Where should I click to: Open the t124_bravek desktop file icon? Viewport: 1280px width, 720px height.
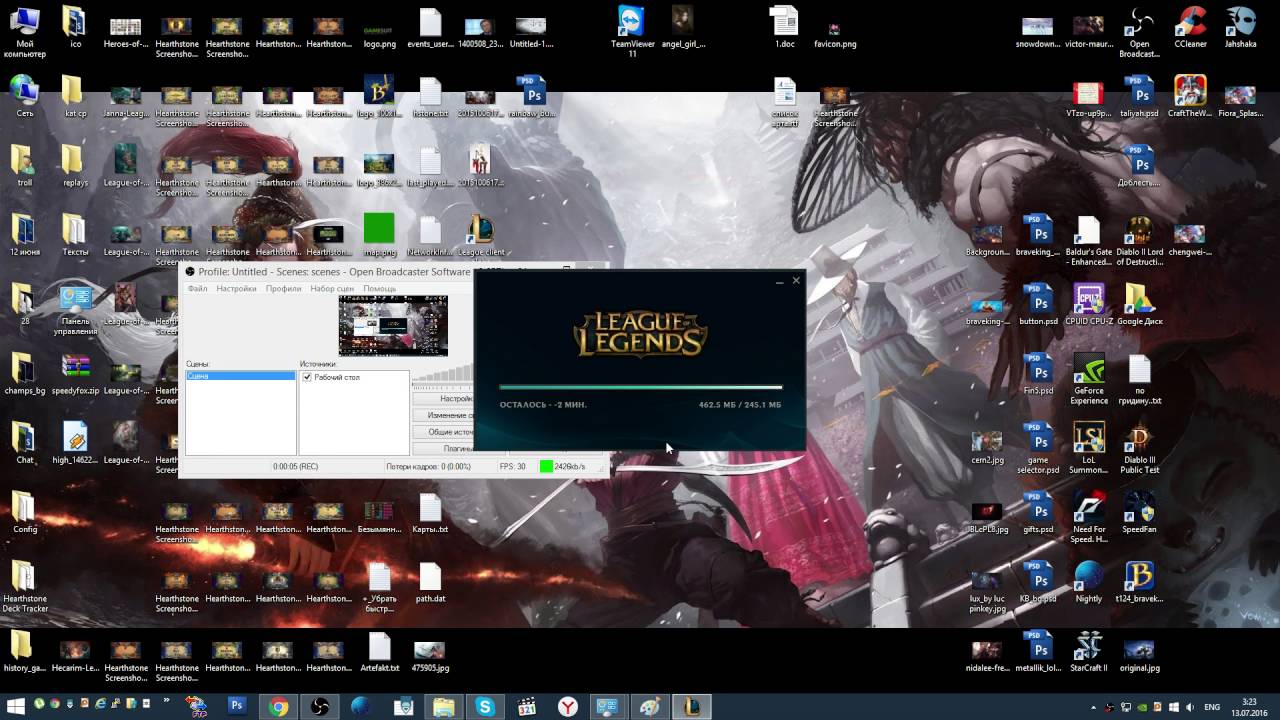click(1139, 581)
